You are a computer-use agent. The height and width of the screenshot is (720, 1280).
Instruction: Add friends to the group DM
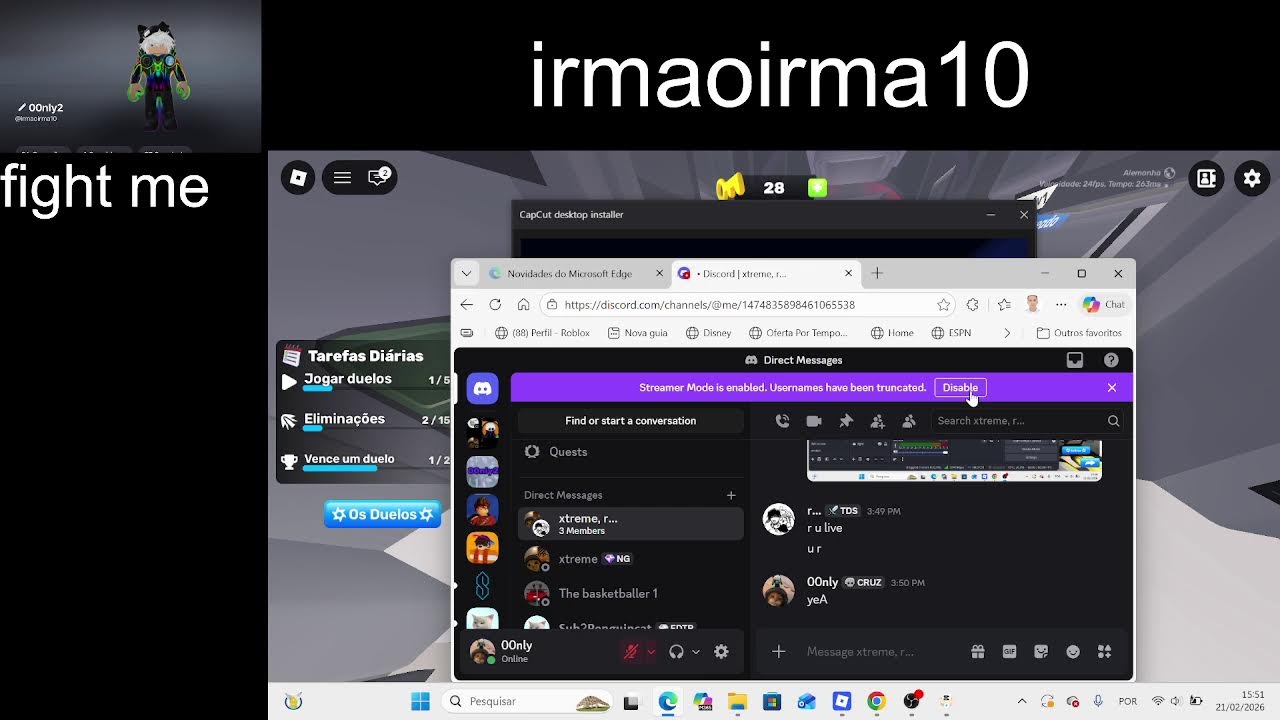pyautogui.click(x=877, y=421)
